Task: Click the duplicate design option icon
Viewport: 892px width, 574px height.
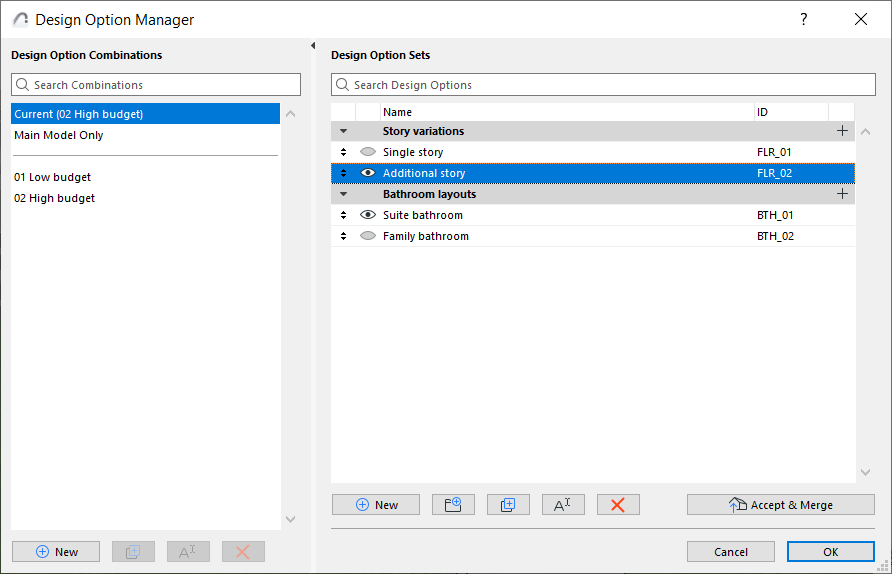Action: tap(508, 505)
